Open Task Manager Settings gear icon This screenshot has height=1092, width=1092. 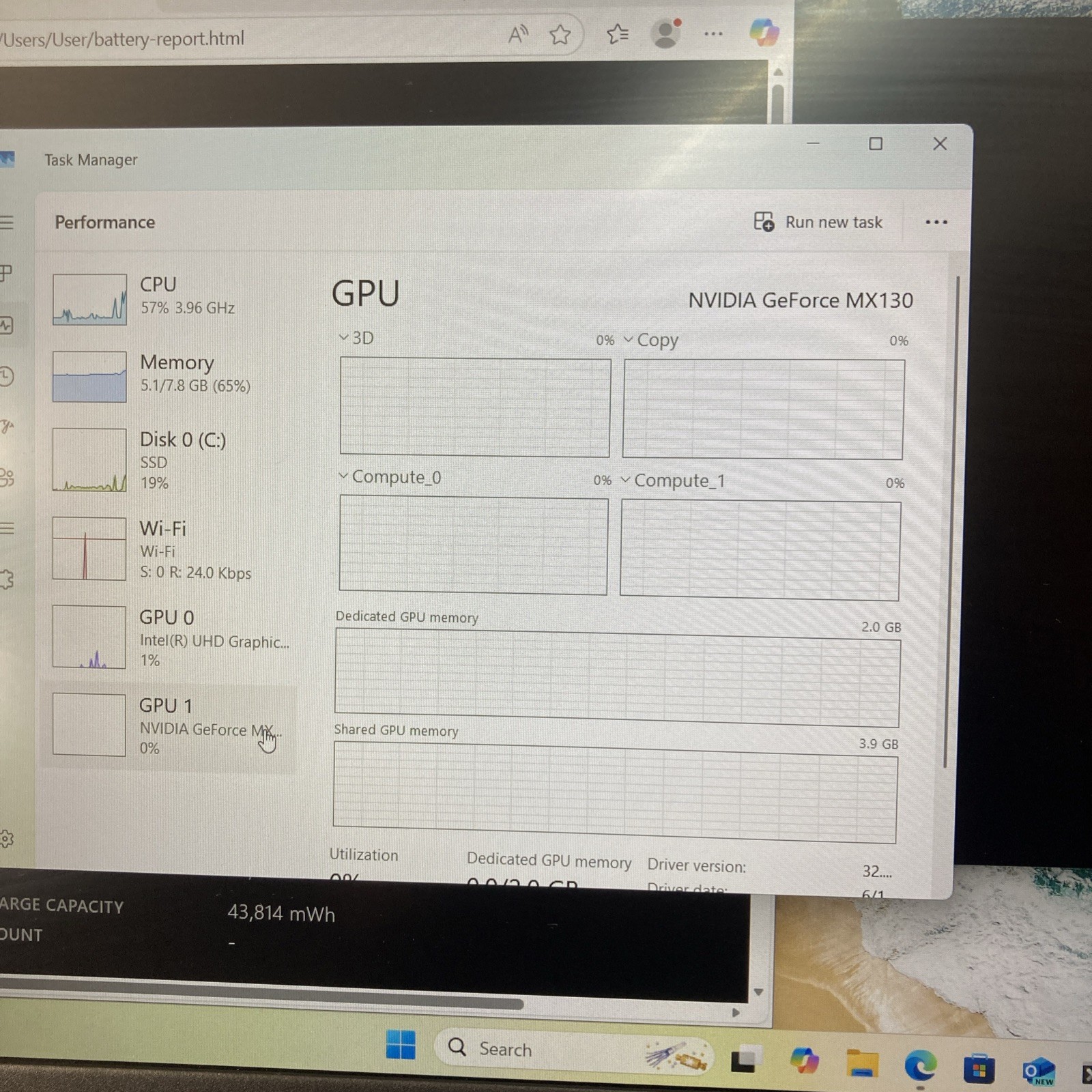[7, 839]
